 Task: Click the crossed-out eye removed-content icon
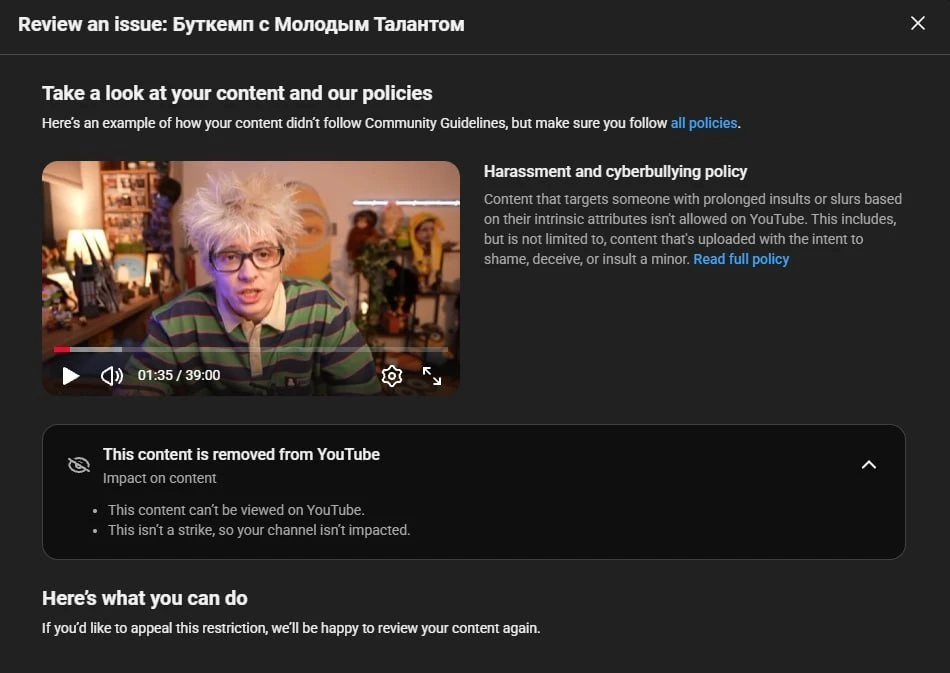point(79,465)
